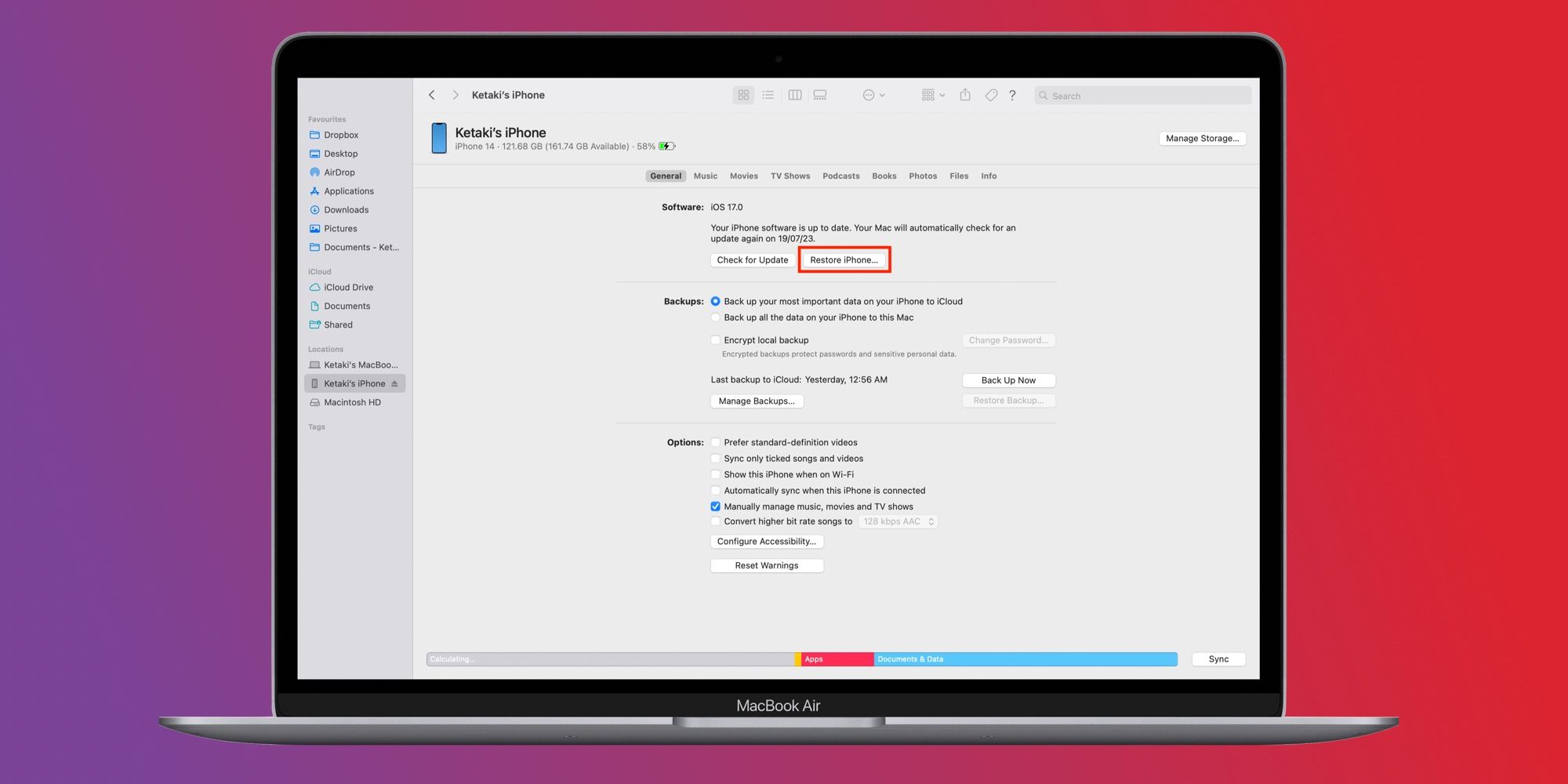The image size is (1568, 784).
Task: Select back up to this Mac radio option
Action: click(715, 318)
